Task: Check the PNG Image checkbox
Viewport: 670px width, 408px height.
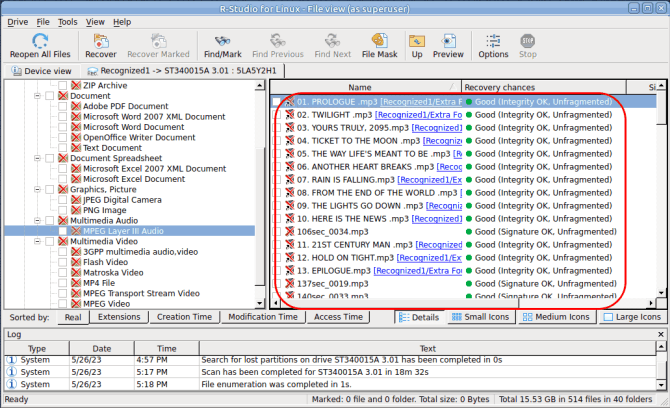Action: pos(62,210)
